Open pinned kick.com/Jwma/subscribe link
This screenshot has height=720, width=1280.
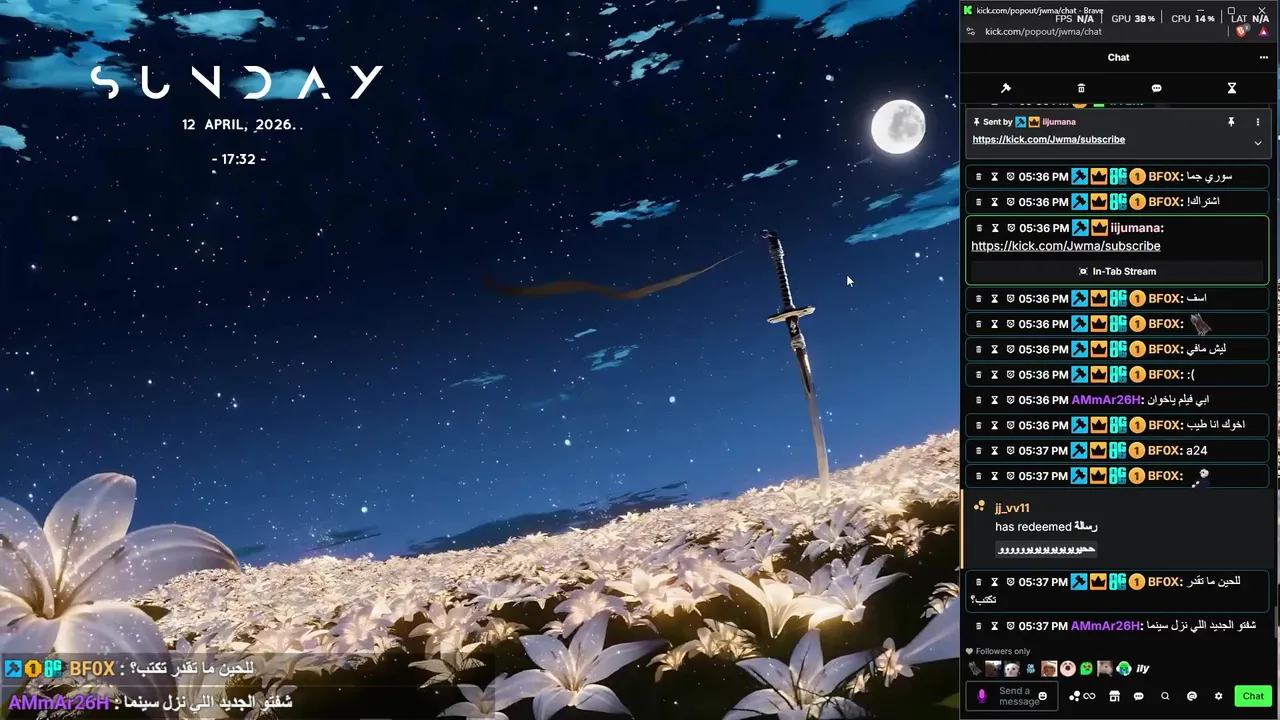click(x=1048, y=139)
